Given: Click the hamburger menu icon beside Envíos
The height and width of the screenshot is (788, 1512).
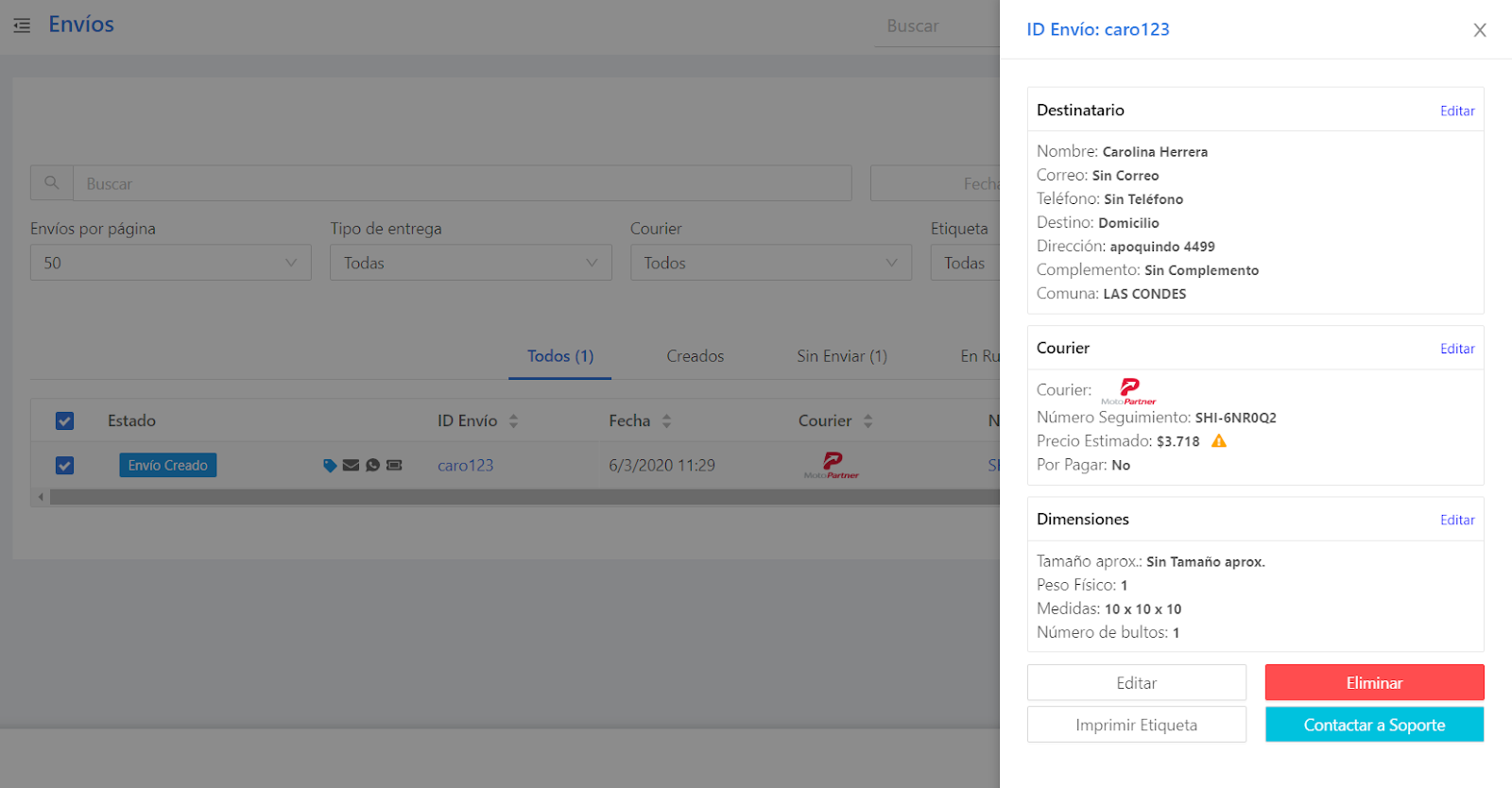Looking at the screenshot, I should pyautogui.click(x=22, y=26).
